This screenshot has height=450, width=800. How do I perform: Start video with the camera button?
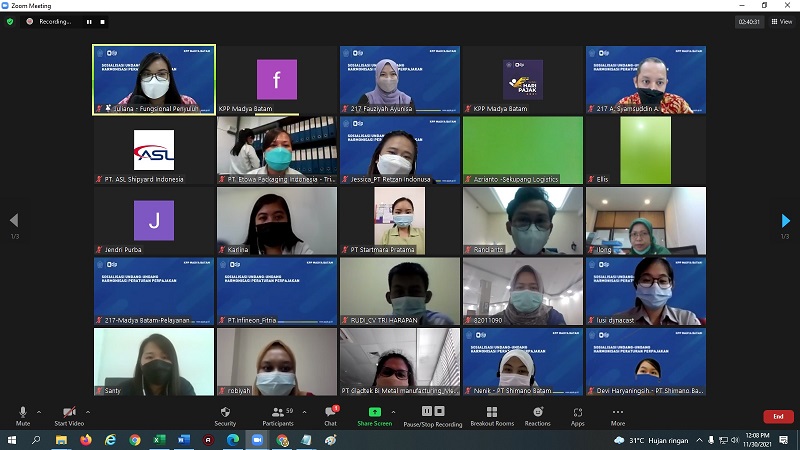69,414
